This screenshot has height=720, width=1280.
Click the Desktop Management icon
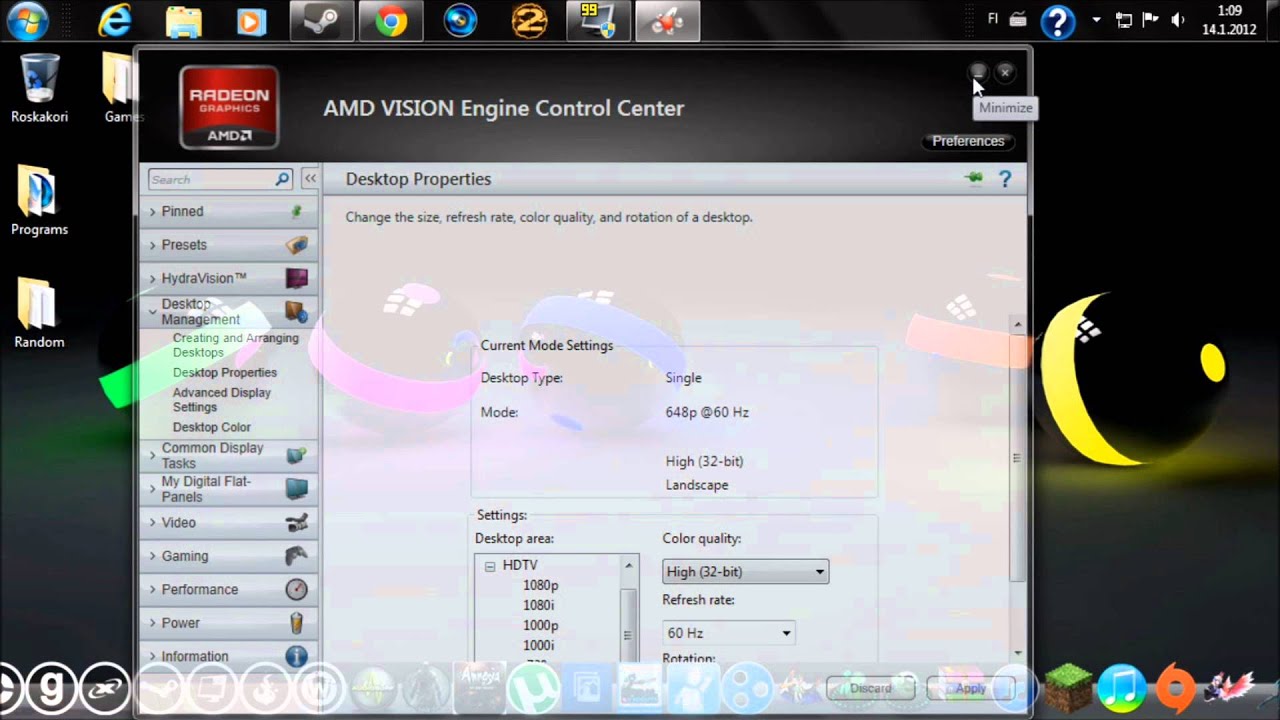pyautogui.click(x=296, y=311)
